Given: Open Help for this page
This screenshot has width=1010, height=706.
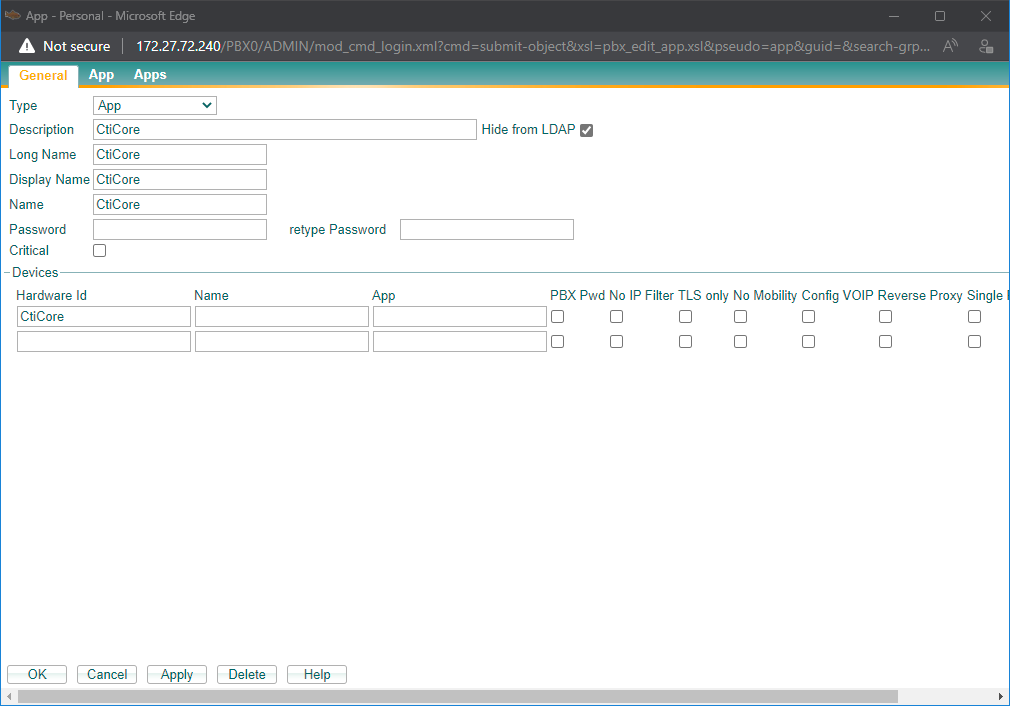Looking at the screenshot, I should (x=317, y=675).
